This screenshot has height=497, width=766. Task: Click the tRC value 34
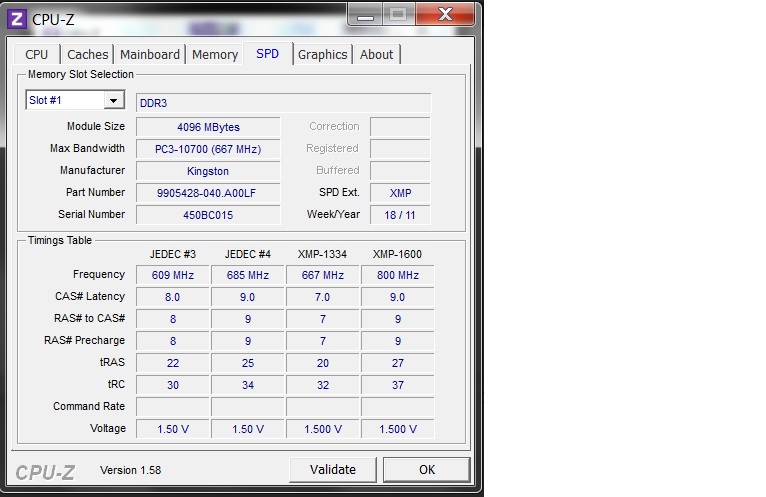coord(248,385)
